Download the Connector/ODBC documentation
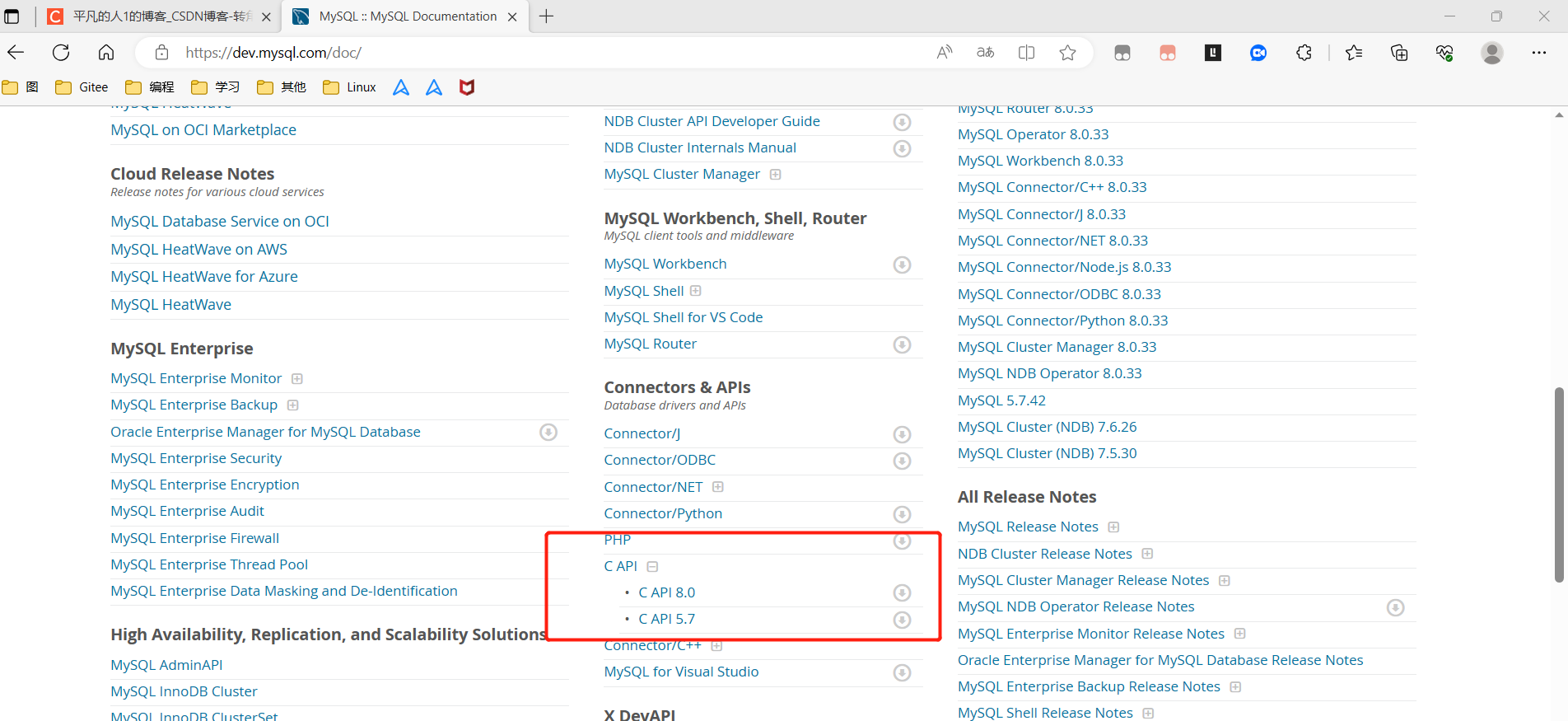1568x721 pixels. coord(903,461)
